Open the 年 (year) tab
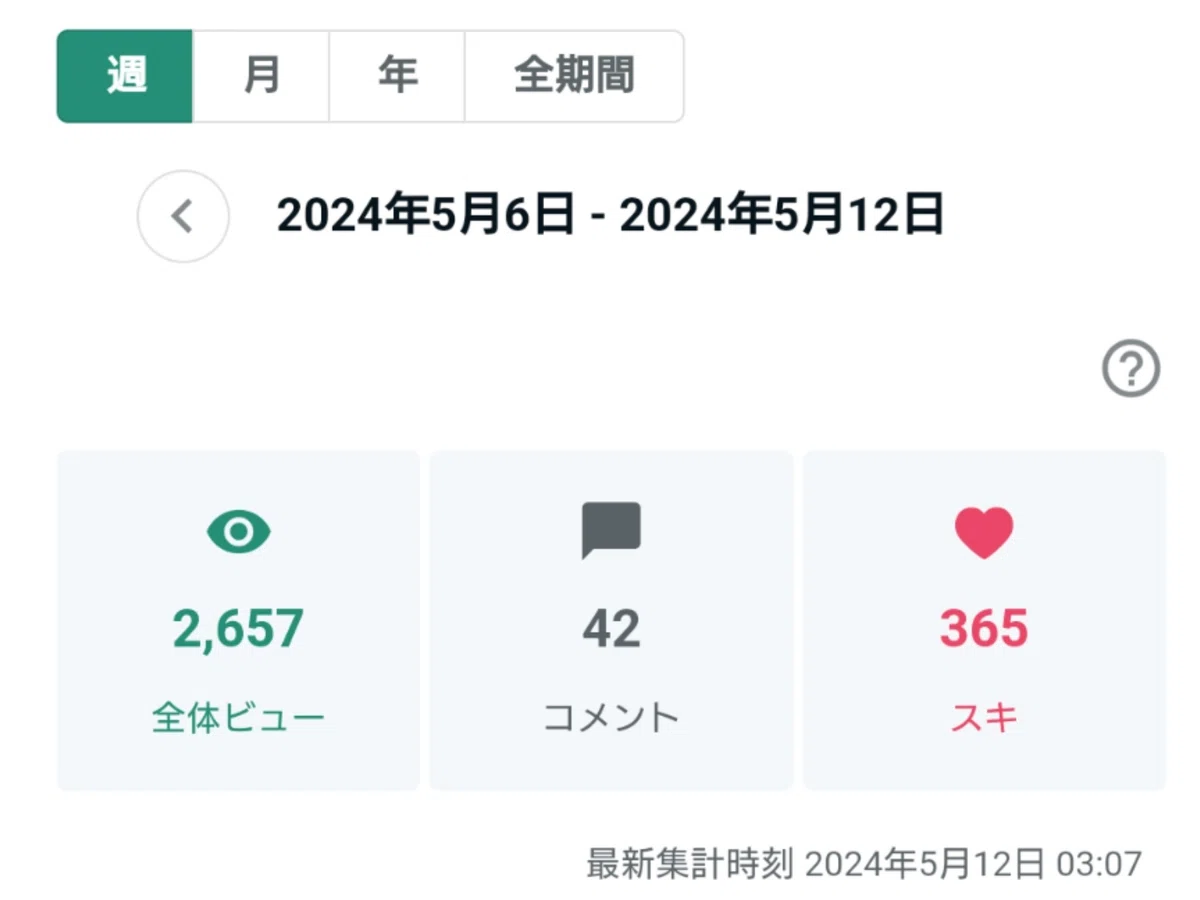 (397, 76)
